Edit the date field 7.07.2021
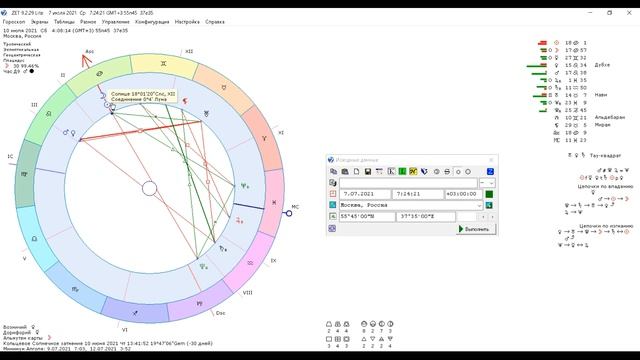 click(x=365, y=194)
